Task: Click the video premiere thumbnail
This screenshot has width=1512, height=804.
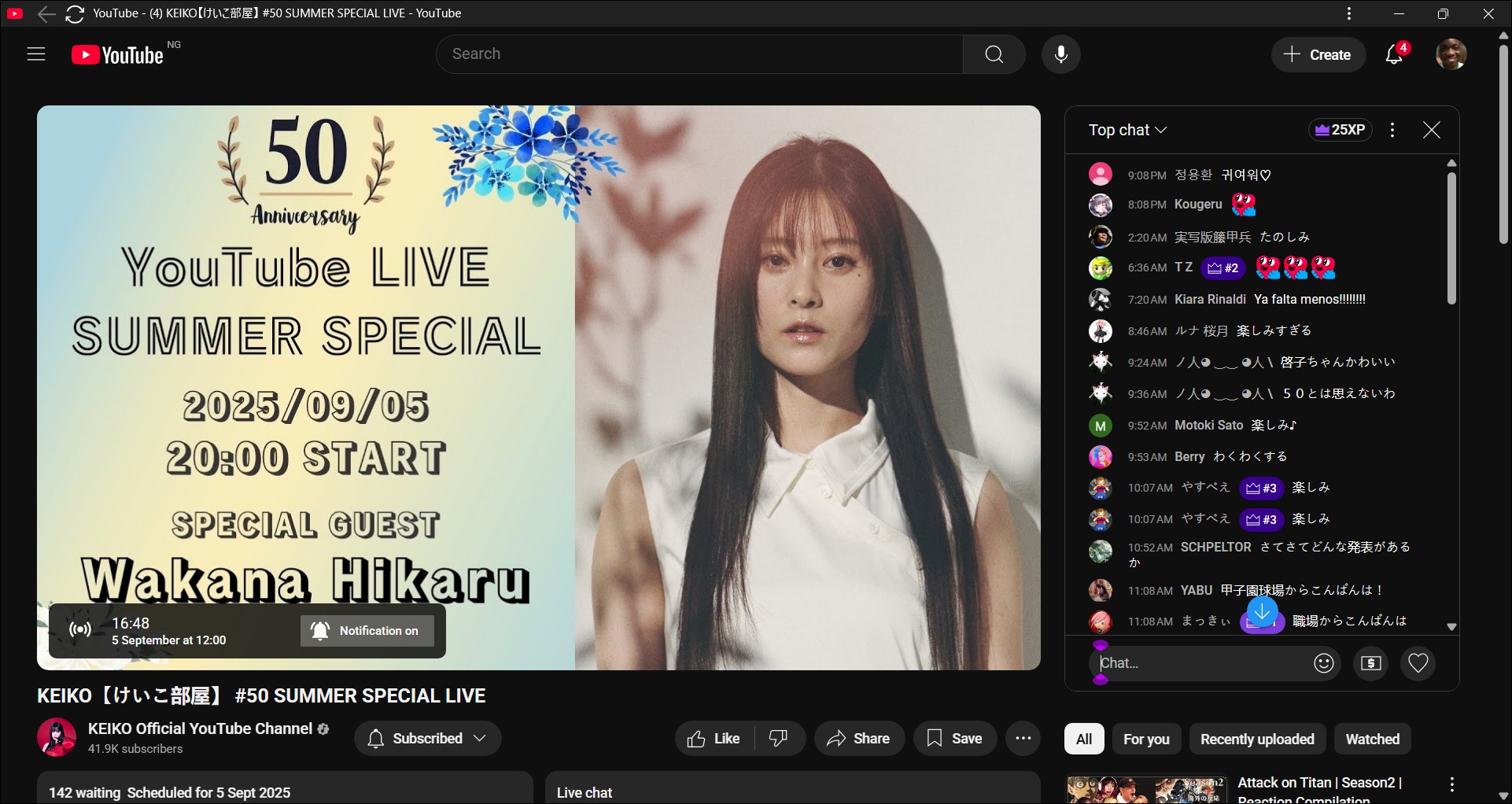Action: 539,388
